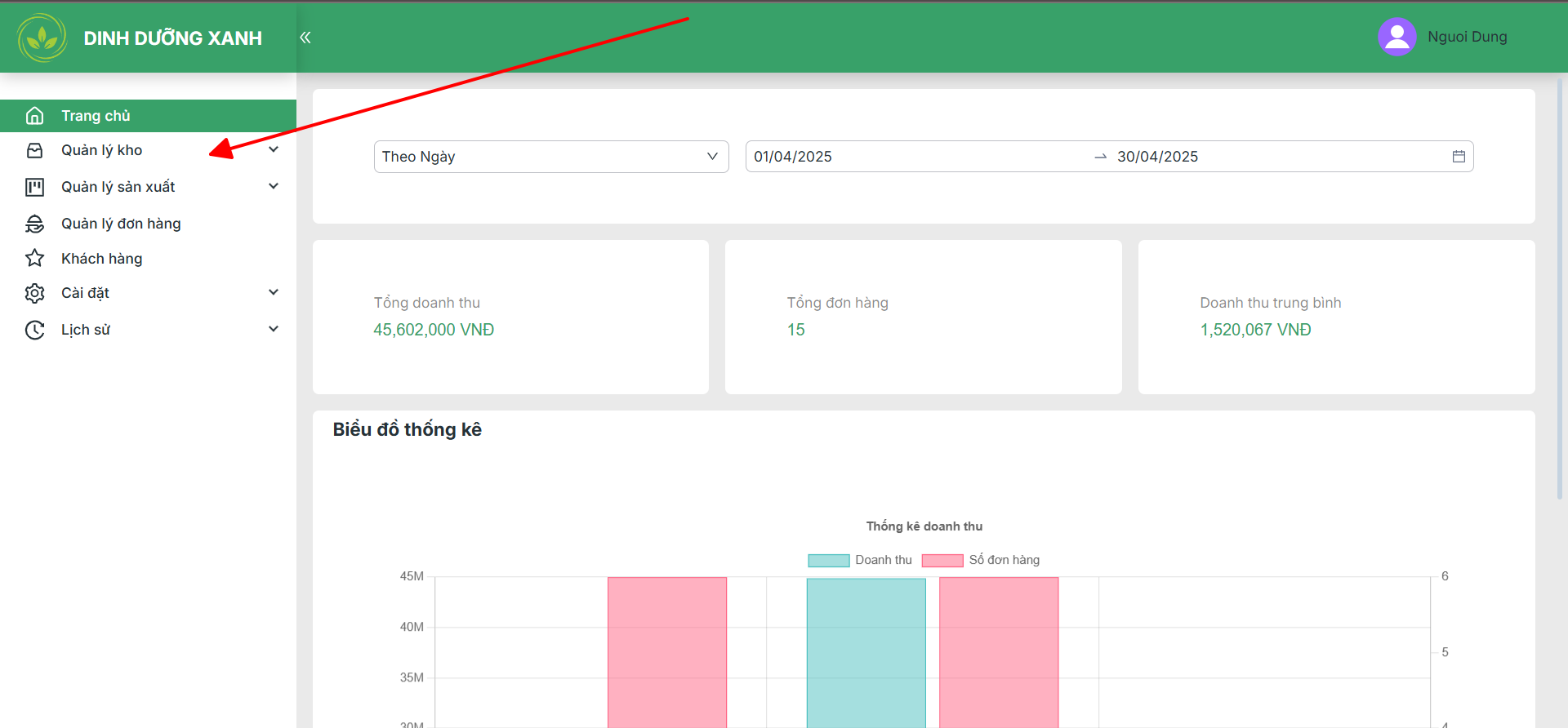Click the 40M axis label
This screenshot has width=1568, height=728.
pos(412,627)
